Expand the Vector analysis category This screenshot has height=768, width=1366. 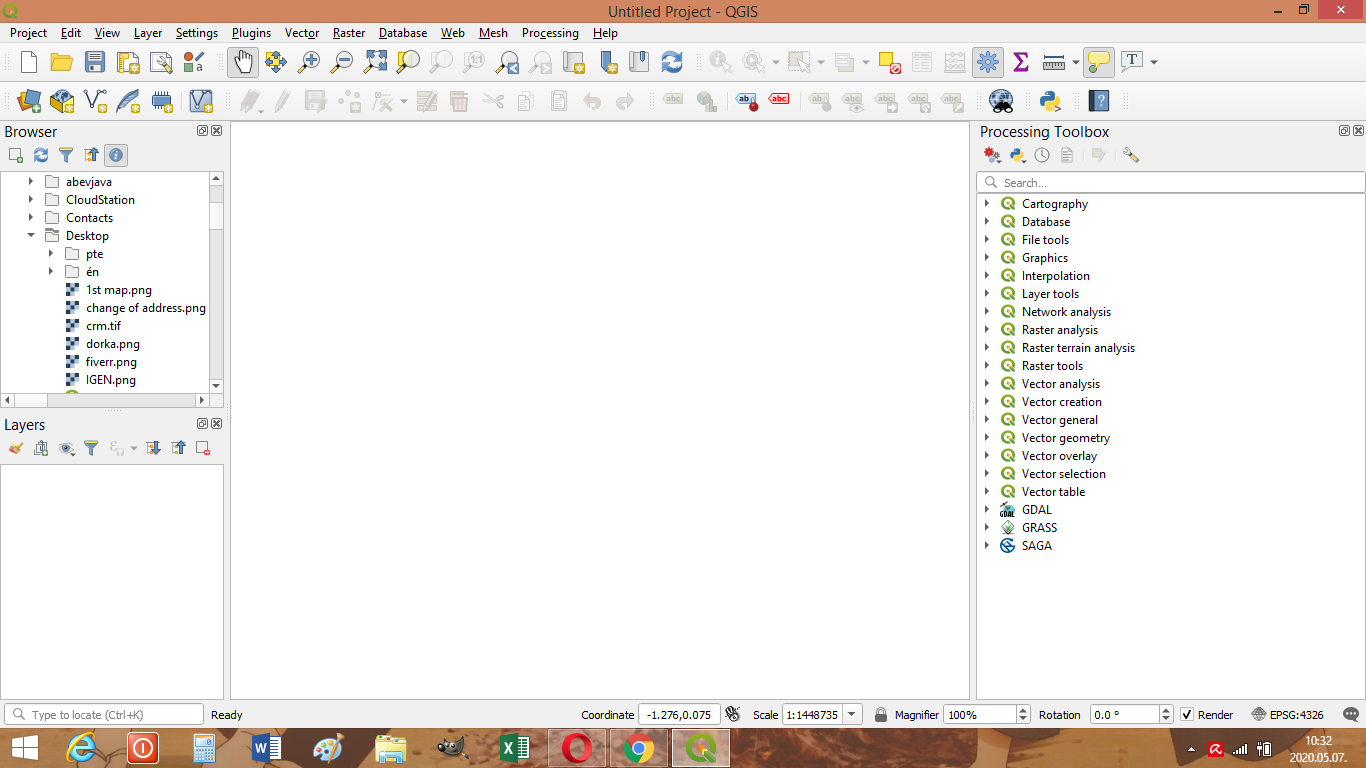(990, 383)
